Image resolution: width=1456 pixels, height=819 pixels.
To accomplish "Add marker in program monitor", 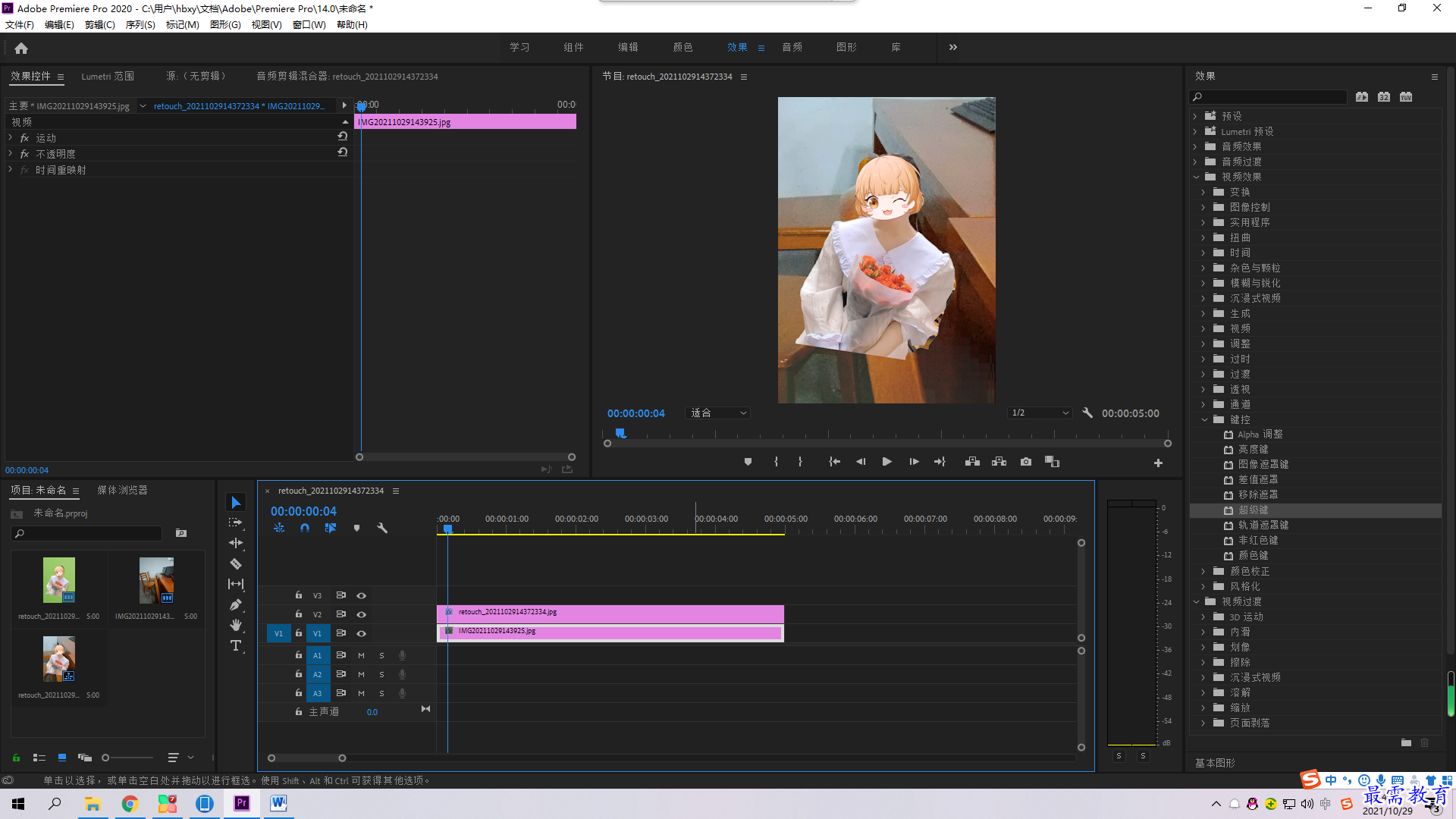I will pos(748,462).
